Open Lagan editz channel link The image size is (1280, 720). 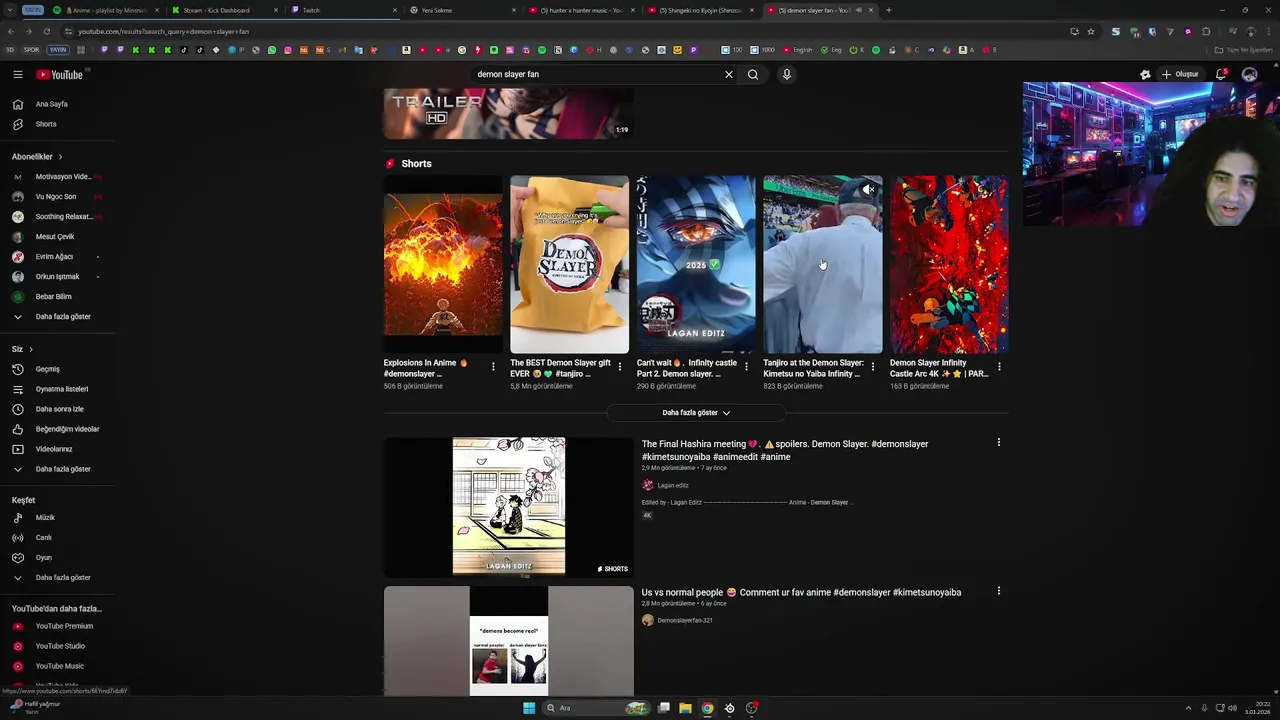pyautogui.click(x=673, y=486)
